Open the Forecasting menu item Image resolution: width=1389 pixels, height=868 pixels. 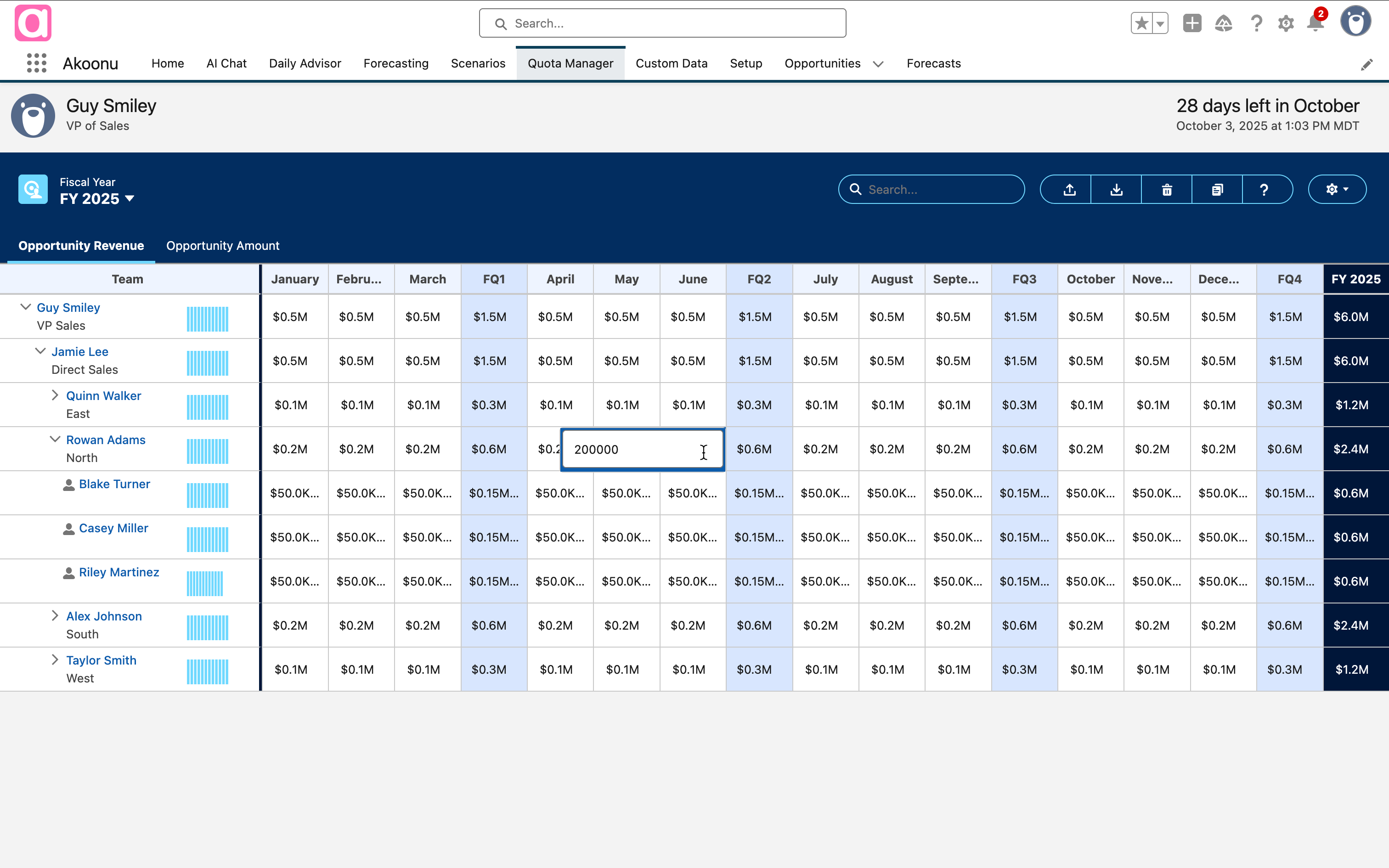(x=396, y=63)
